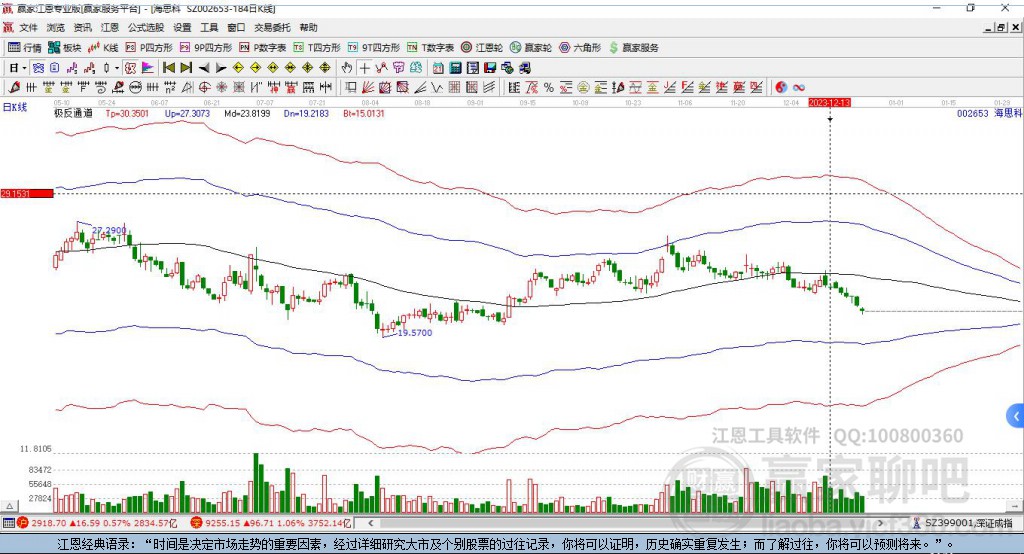Click the 19.5700 low price label
The width and height of the screenshot is (1024, 554).
[415, 333]
